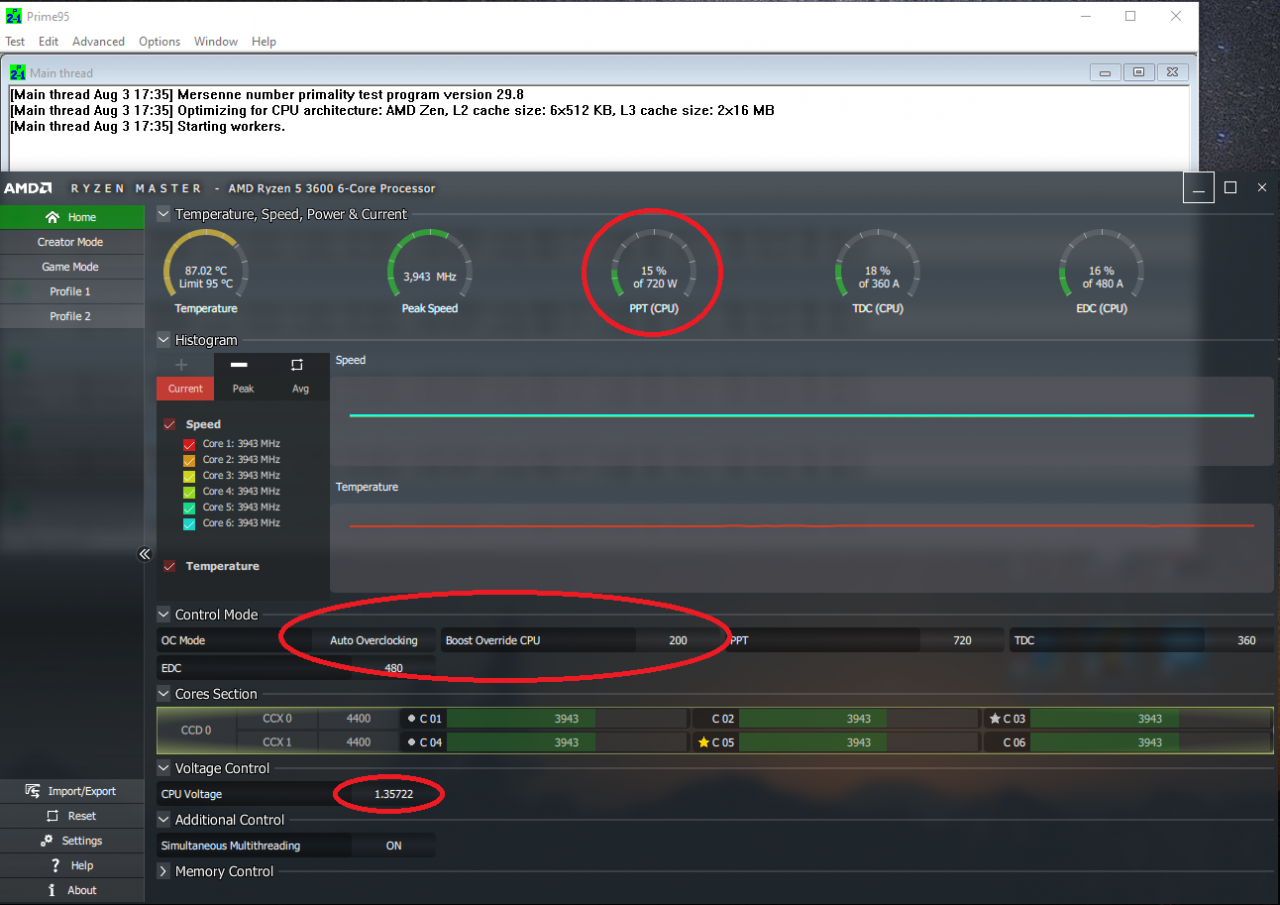Click the gold star on core C 05
Image resolution: width=1280 pixels, height=905 pixels.
[x=704, y=742]
